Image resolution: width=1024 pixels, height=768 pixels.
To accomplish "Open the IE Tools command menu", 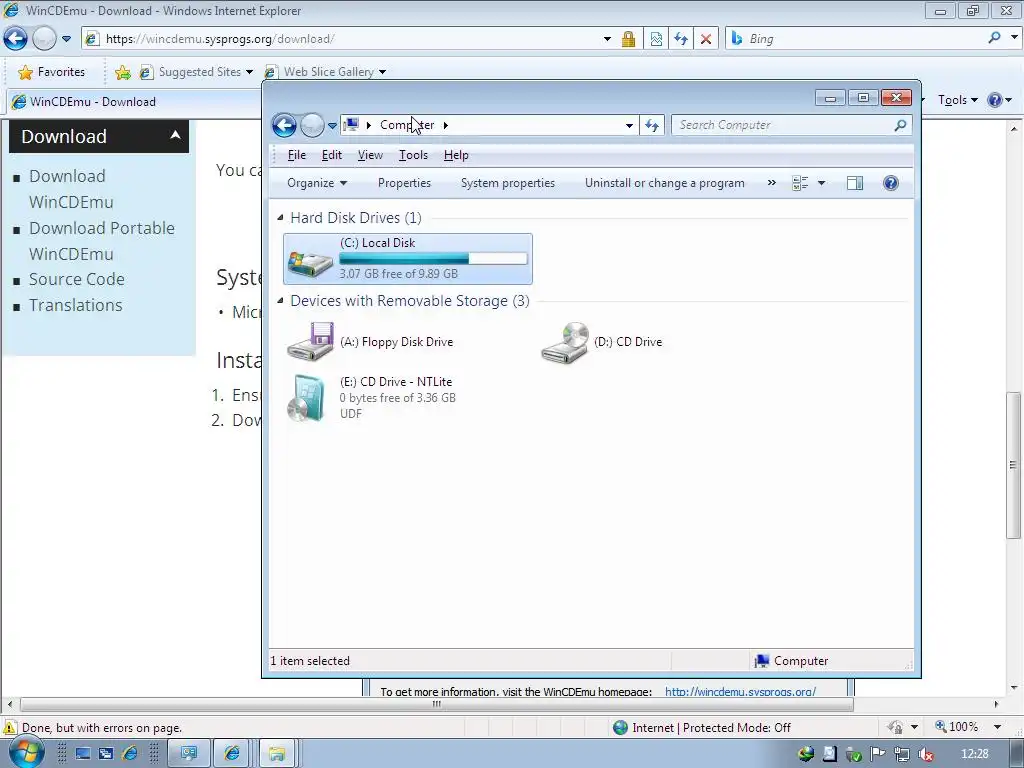I will [958, 100].
